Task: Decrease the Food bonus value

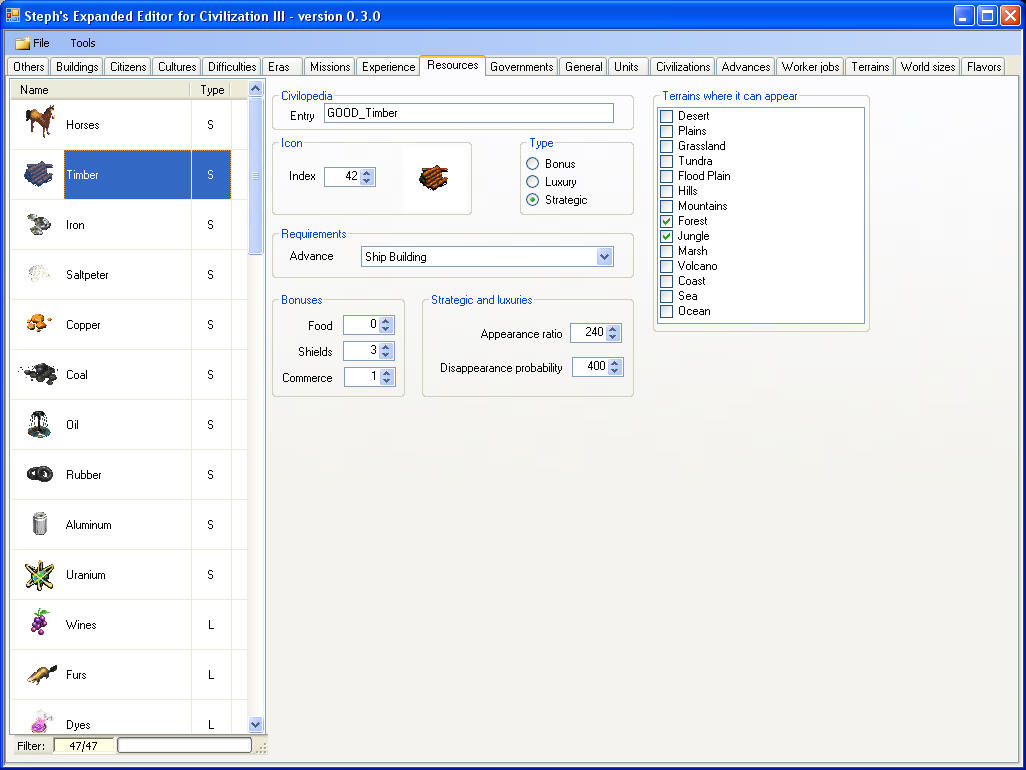Action: (x=386, y=328)
